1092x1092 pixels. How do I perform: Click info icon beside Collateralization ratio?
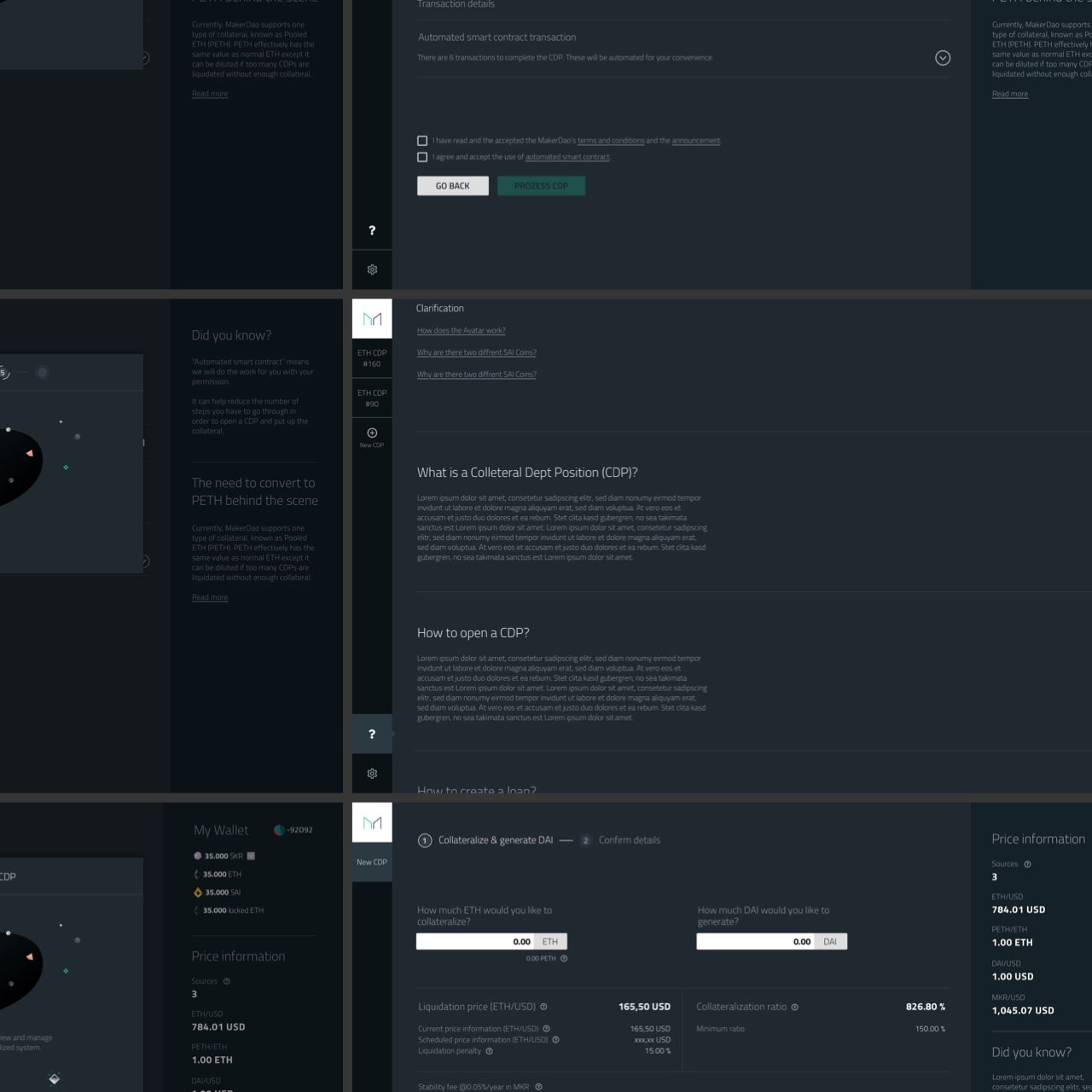(794, 1007)
